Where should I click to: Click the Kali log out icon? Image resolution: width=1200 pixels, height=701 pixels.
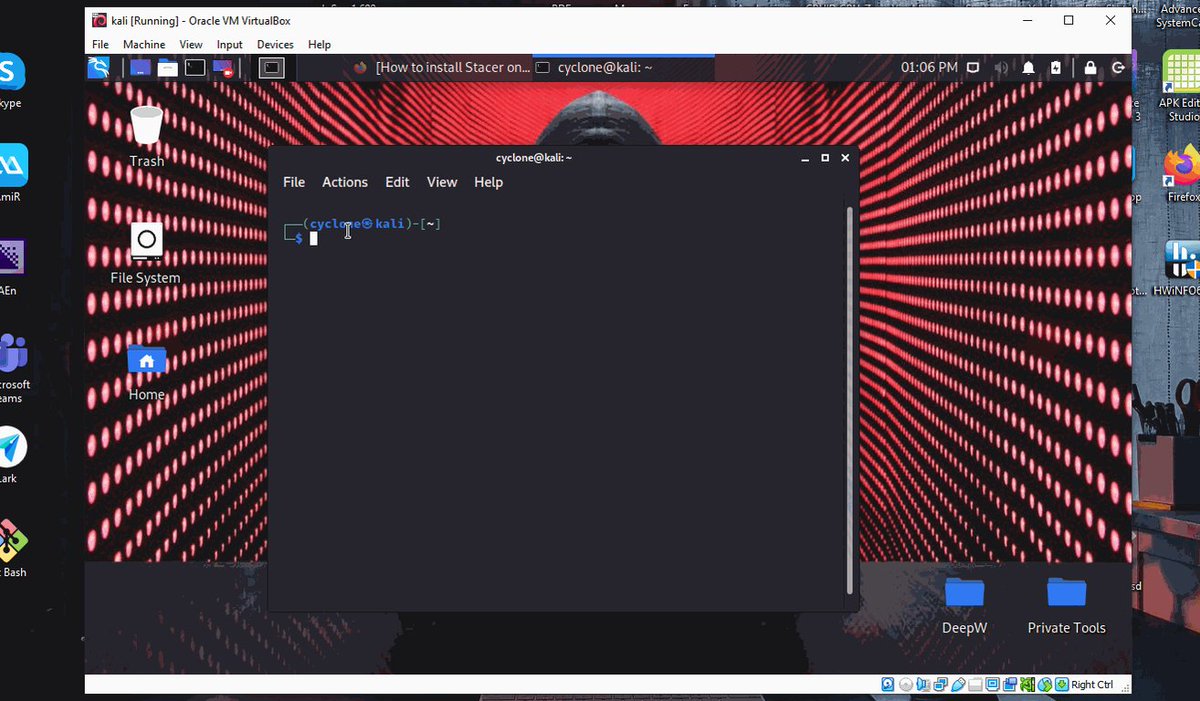click(1118, 68)
